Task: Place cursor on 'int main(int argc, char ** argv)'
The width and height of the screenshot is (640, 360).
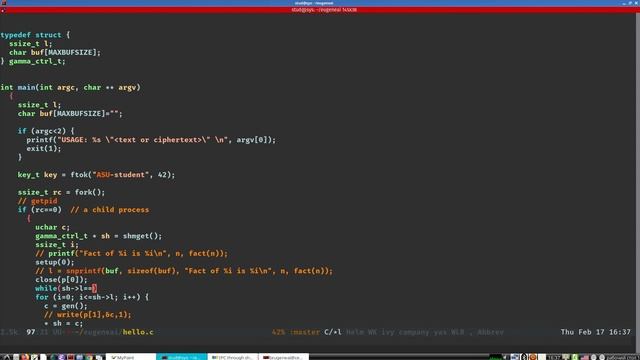Action: [70, 87]
